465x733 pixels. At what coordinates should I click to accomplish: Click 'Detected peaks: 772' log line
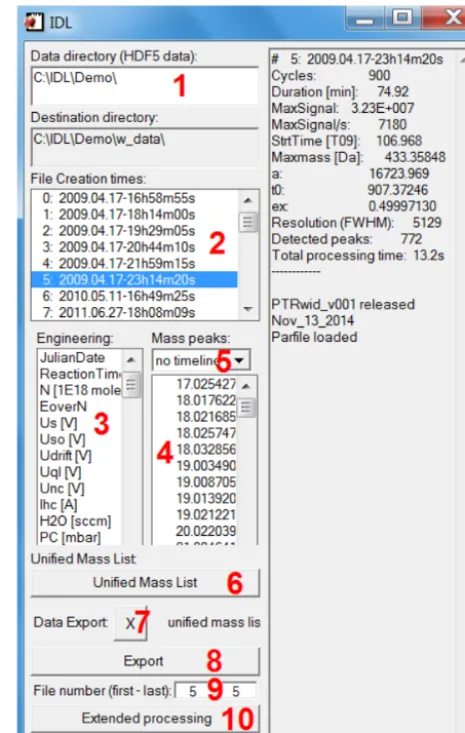[347, 239]
